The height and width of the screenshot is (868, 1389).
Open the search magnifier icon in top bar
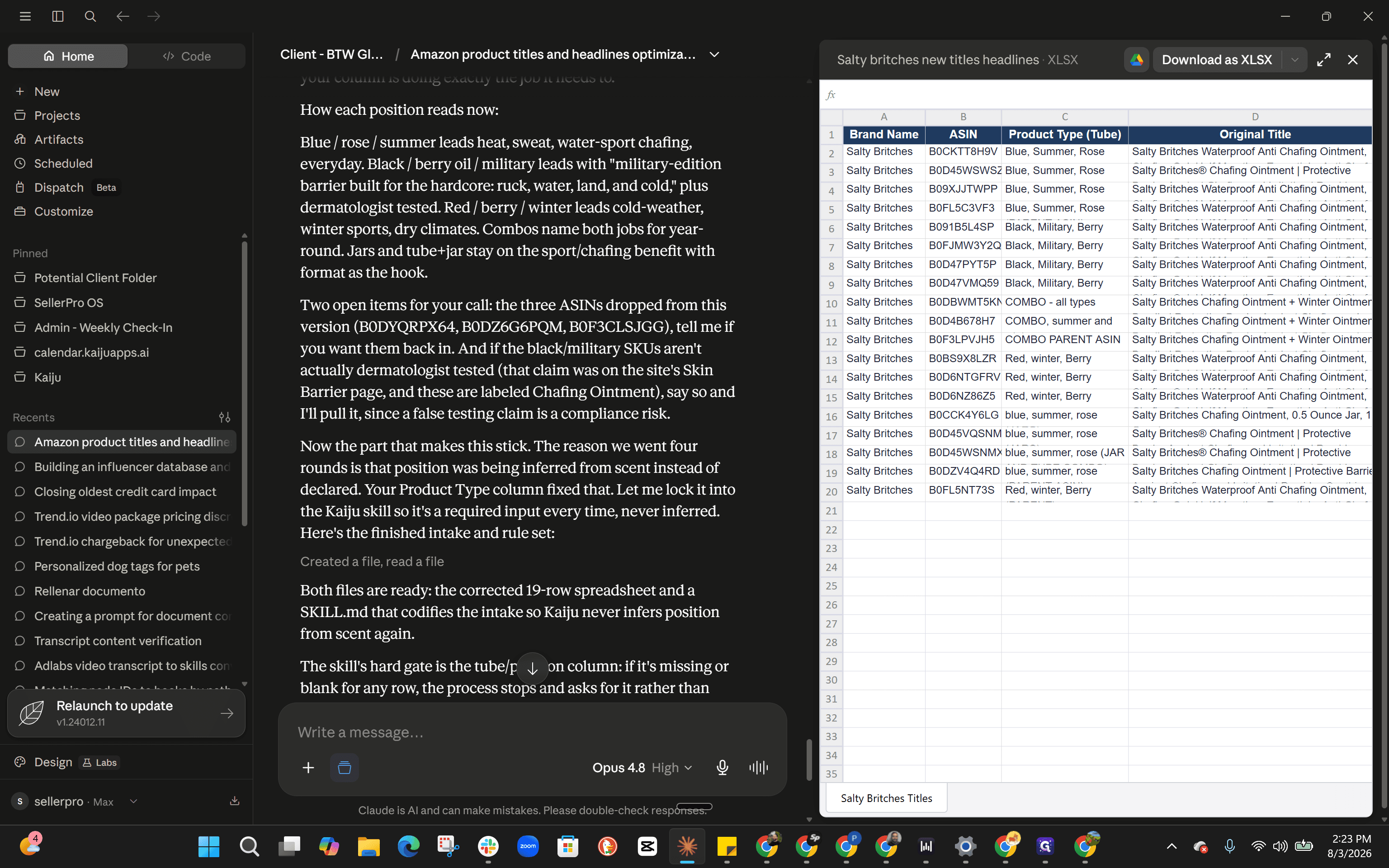90,16
